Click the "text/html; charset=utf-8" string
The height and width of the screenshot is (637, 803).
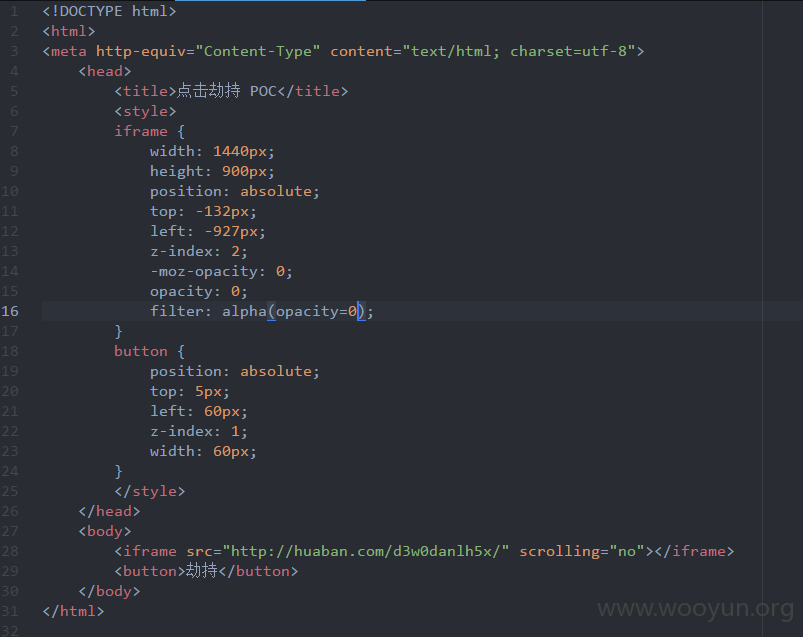click(x=519, y=51)
